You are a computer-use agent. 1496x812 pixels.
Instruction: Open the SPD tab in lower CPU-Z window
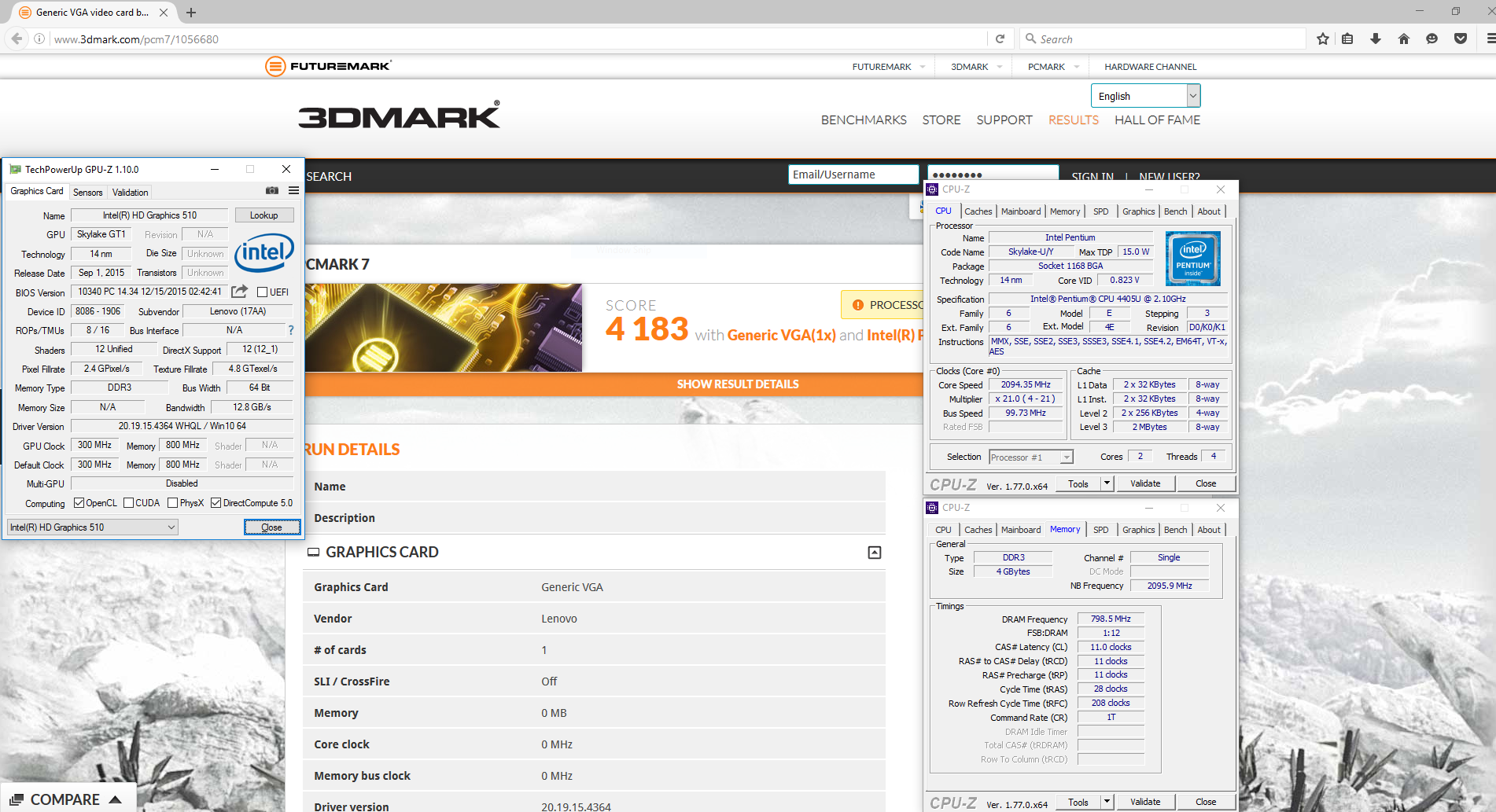[x=1101, y=530]
